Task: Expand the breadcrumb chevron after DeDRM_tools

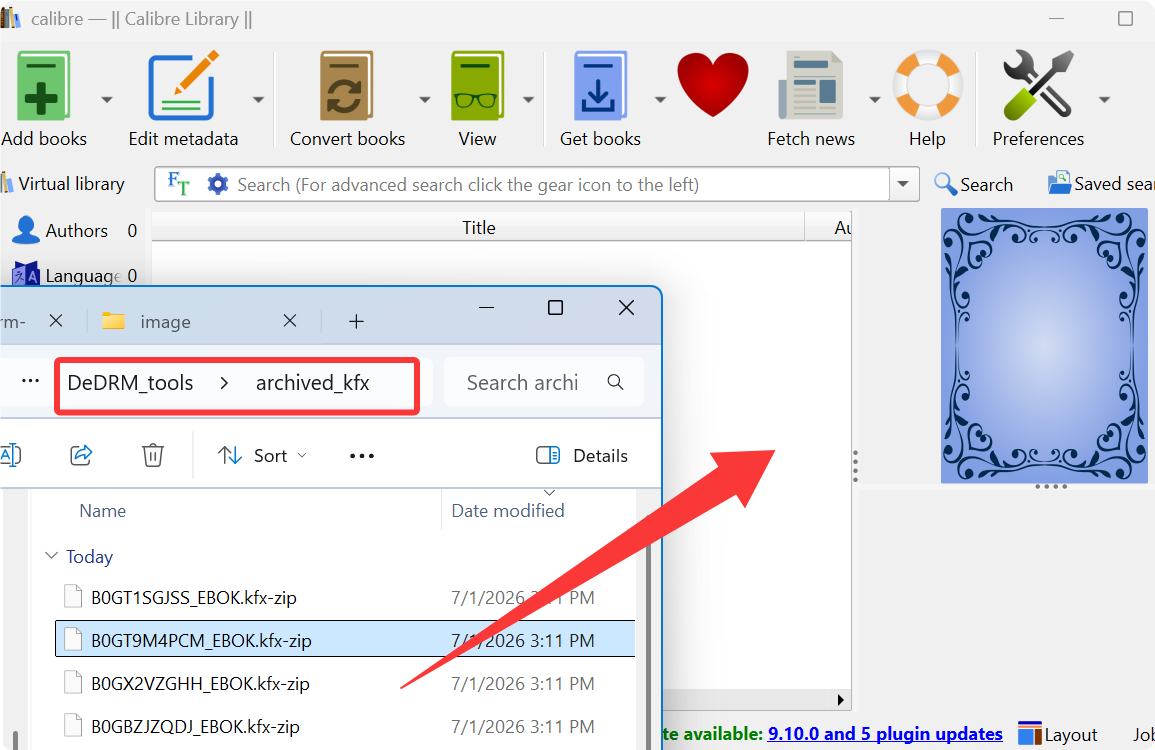Action: point(225,383)
